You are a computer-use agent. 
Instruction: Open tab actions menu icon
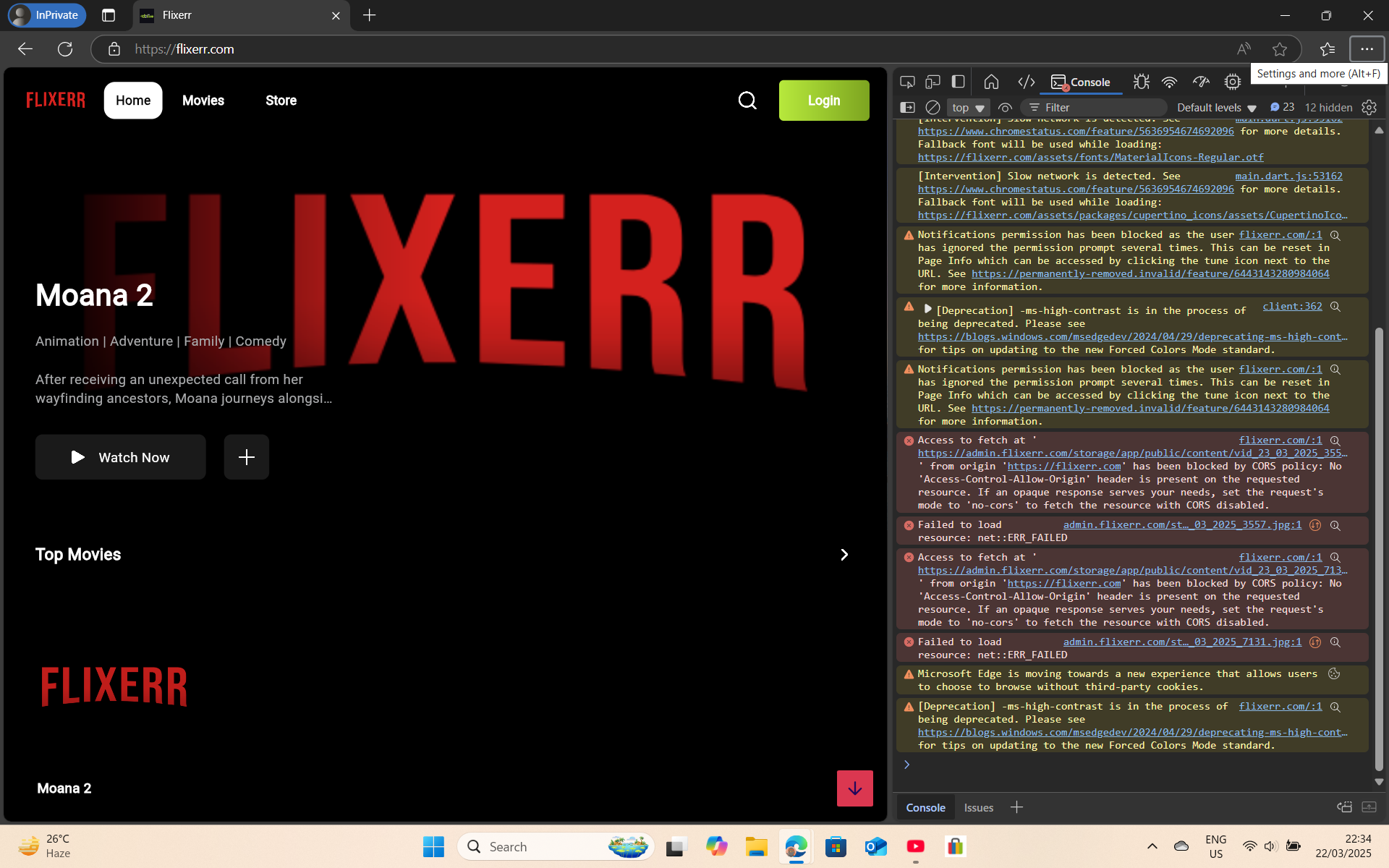click(x=109, y=15)
